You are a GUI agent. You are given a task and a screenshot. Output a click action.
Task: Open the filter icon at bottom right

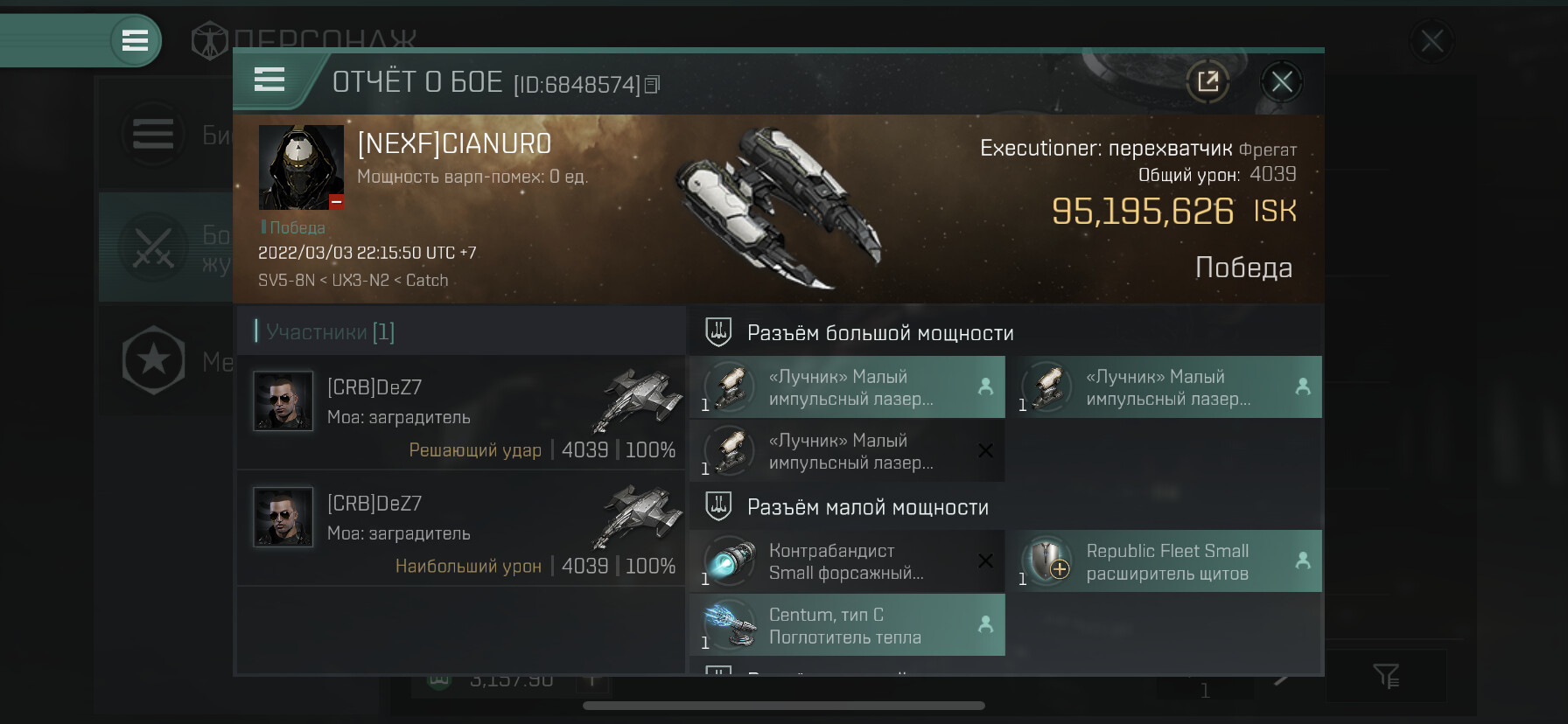tap(1386, 675)
